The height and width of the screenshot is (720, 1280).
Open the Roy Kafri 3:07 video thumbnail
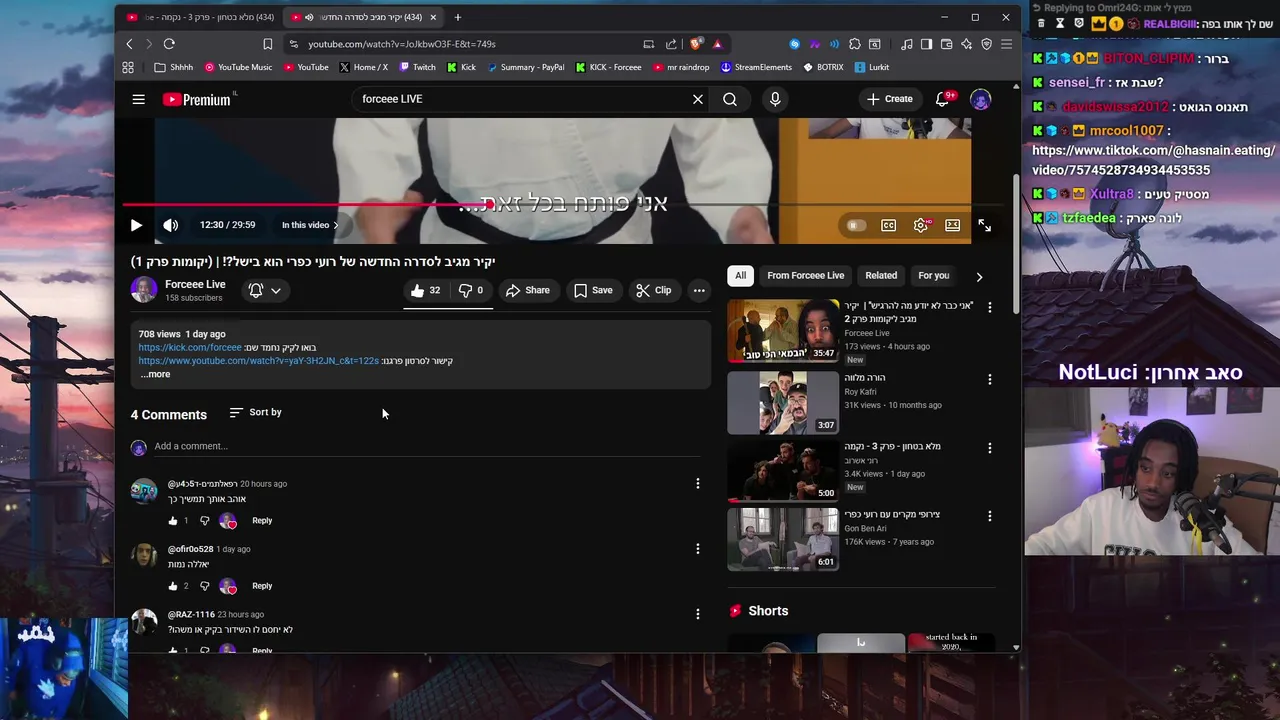[x=783, y=403]
